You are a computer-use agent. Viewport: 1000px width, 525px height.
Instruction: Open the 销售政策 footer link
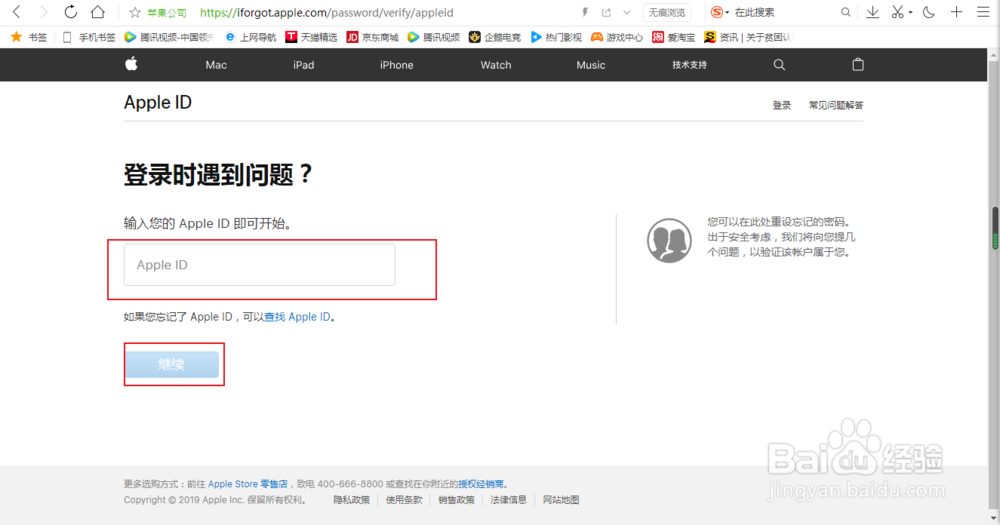pos(456,500)
